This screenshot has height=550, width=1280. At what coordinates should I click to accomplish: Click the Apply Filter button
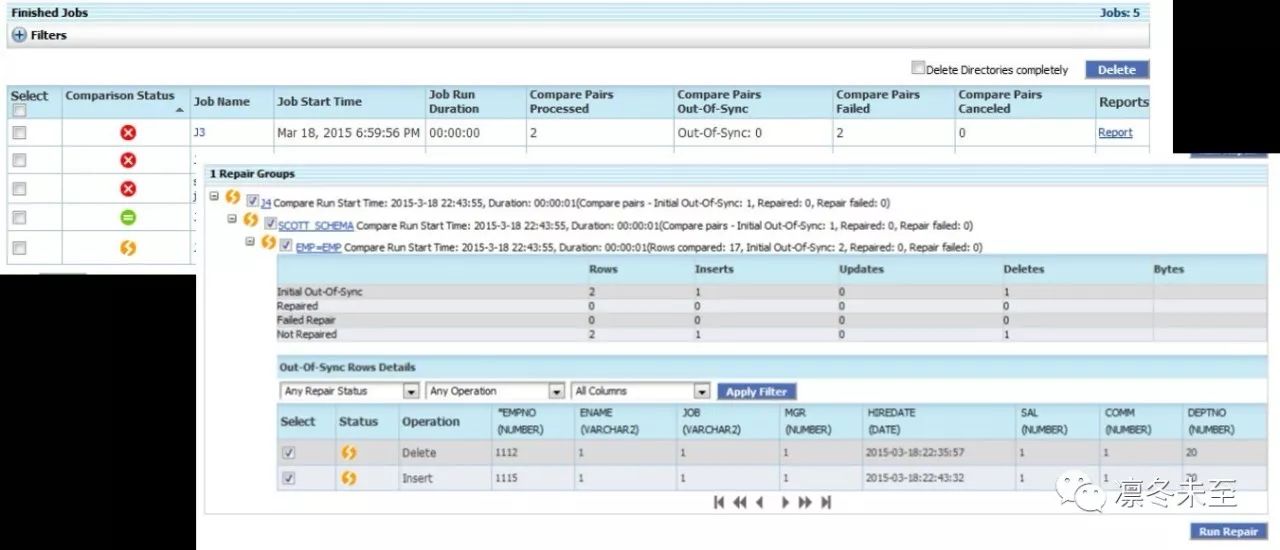click(757, 392)
